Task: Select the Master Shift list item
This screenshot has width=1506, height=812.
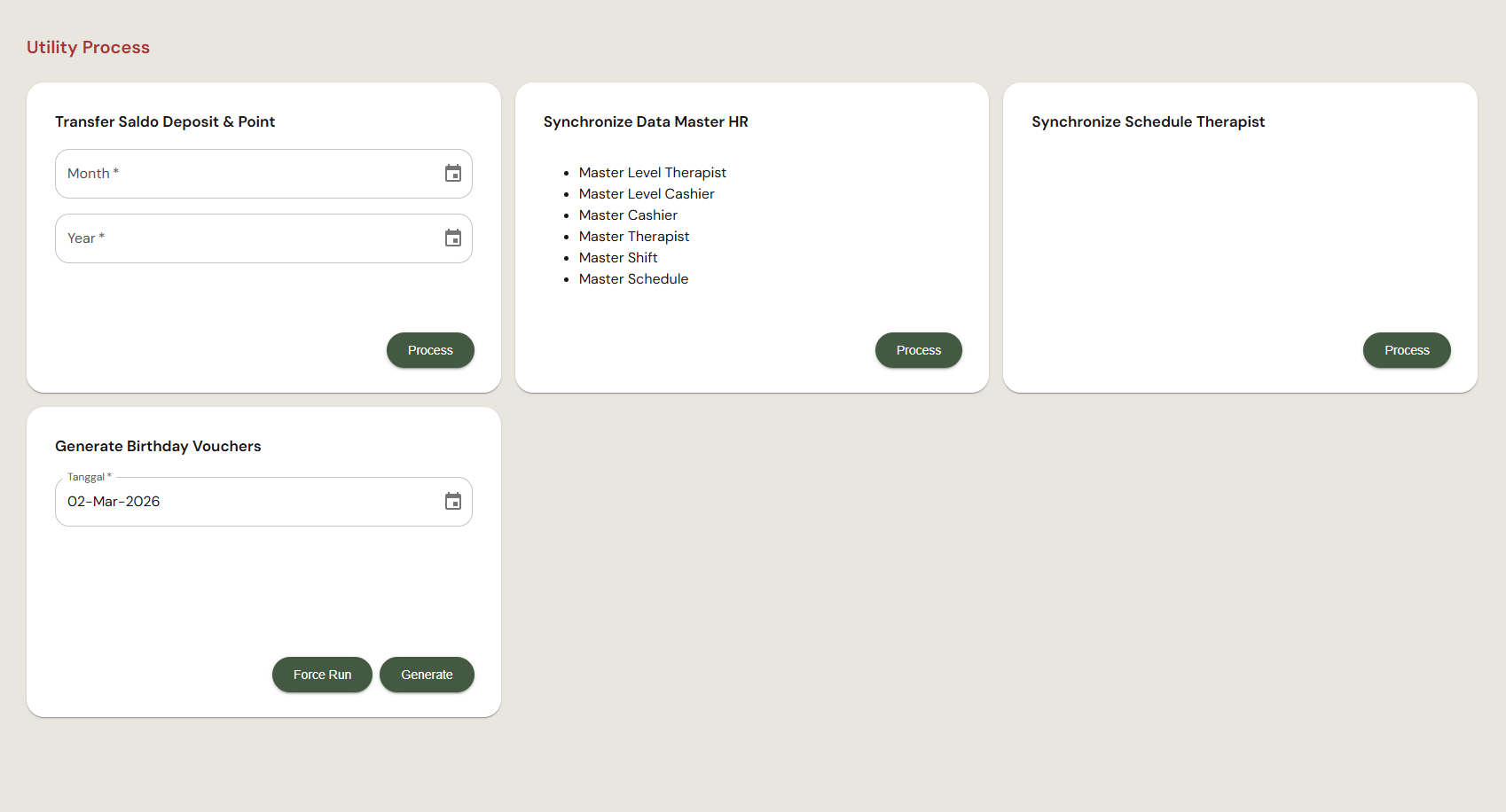Action: point(618,257)
